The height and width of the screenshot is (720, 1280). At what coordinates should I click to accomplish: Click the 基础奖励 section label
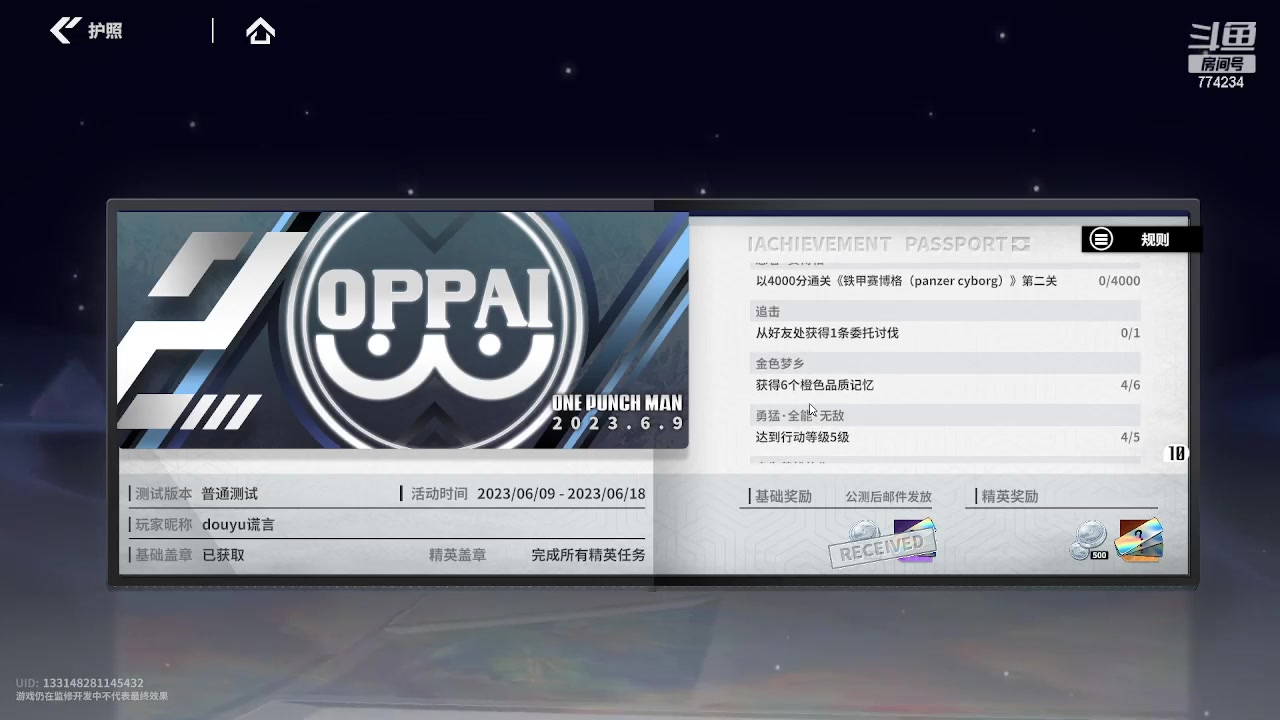[x=783, y=496]
